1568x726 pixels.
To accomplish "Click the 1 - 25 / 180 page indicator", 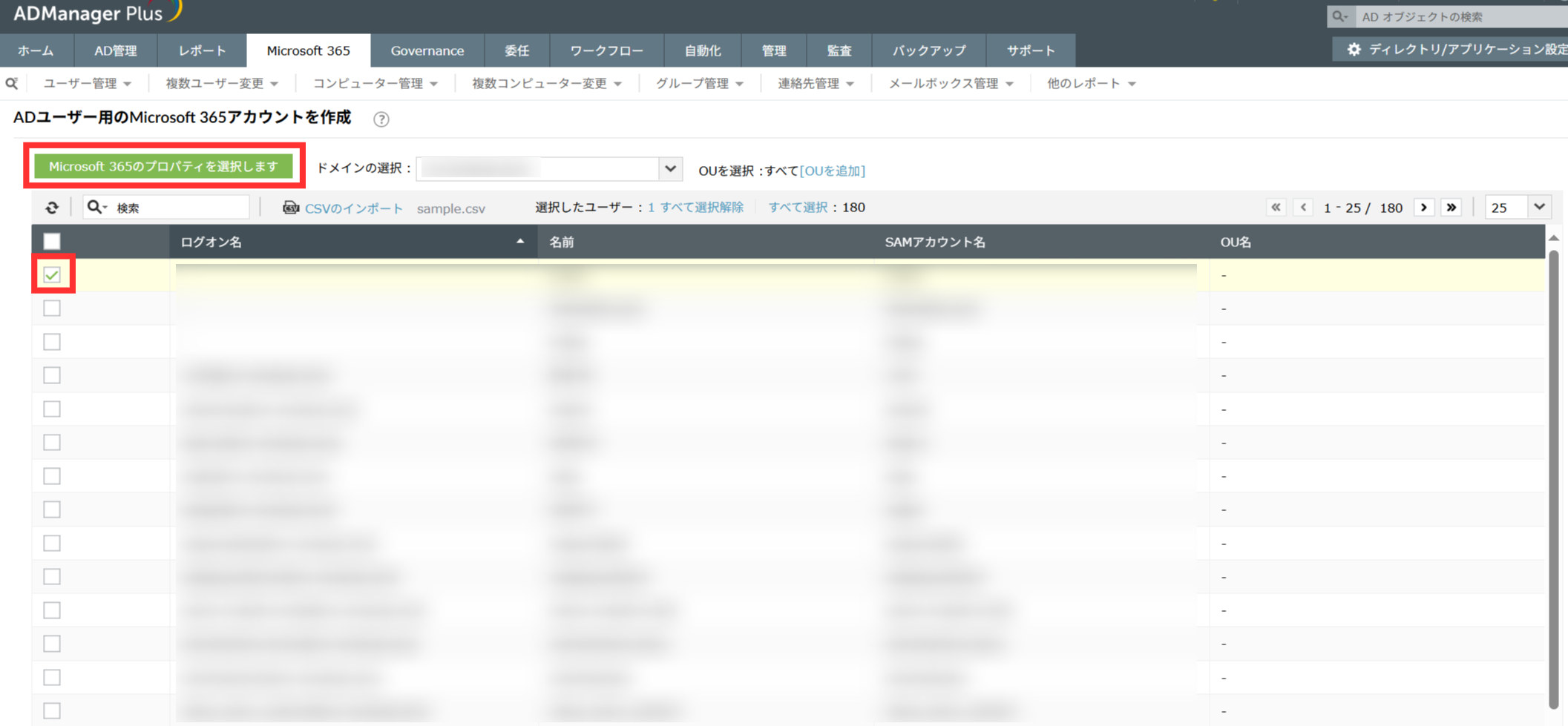I will point(1363,208).
